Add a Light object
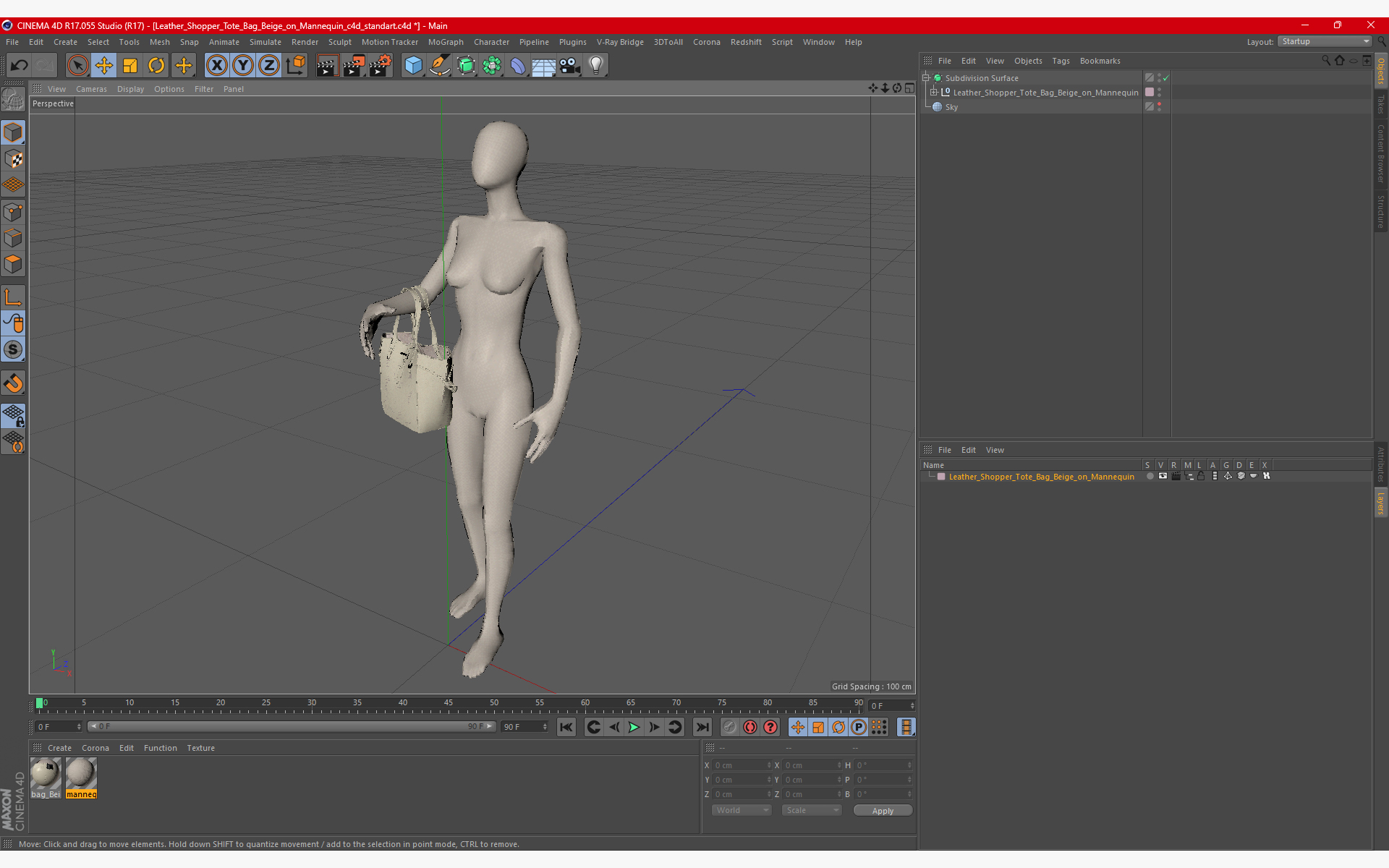Screen dimensions: 1389x868 pyautogui.click(x=596, y=66)
